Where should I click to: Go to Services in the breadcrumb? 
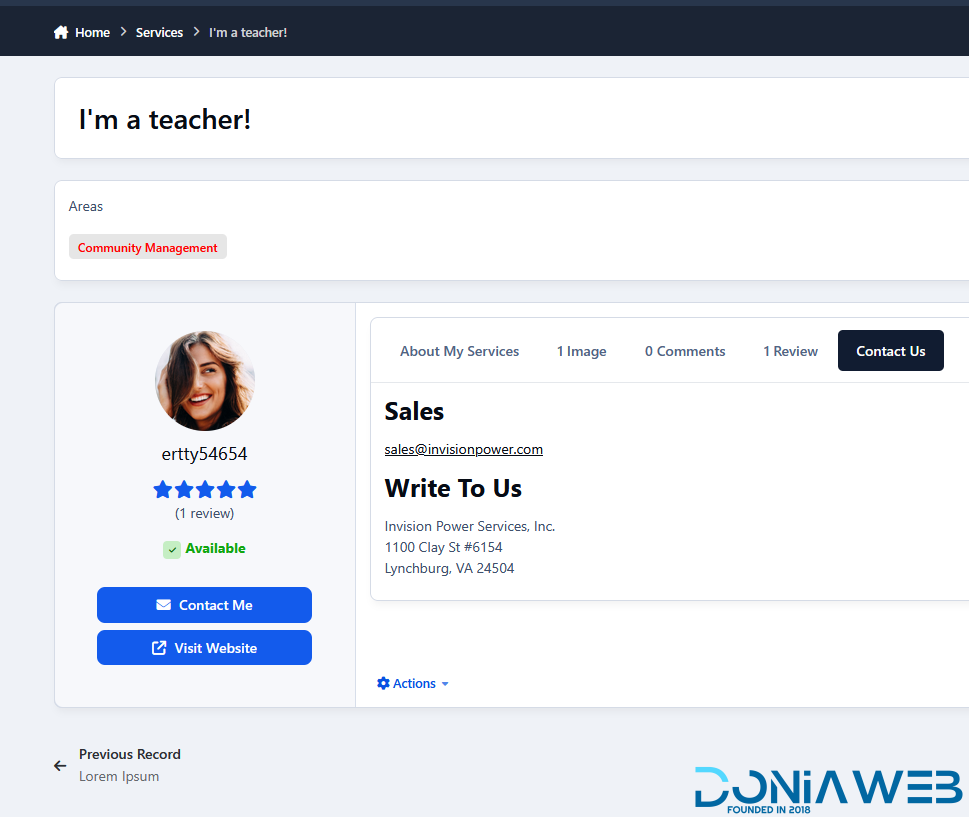tap(159, 33)
